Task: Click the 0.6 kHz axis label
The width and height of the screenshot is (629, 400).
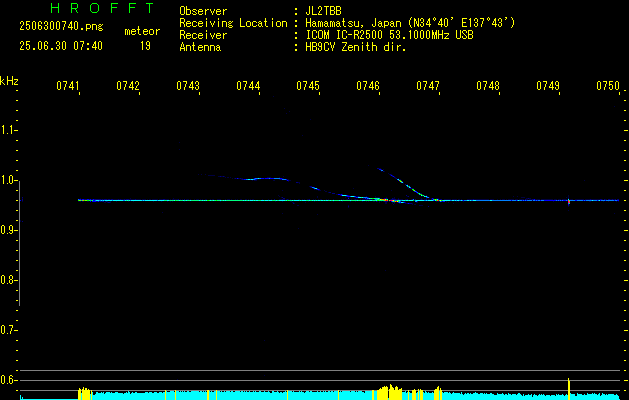Action: click(x=8, y=380)
